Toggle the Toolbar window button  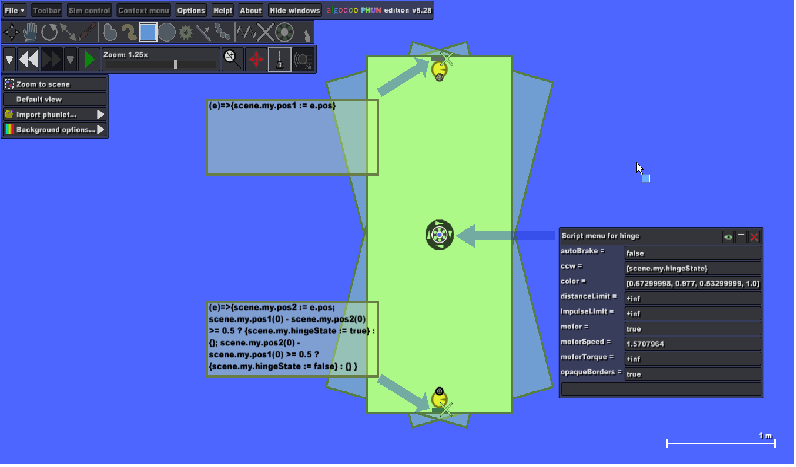click(x=47, y=10)
